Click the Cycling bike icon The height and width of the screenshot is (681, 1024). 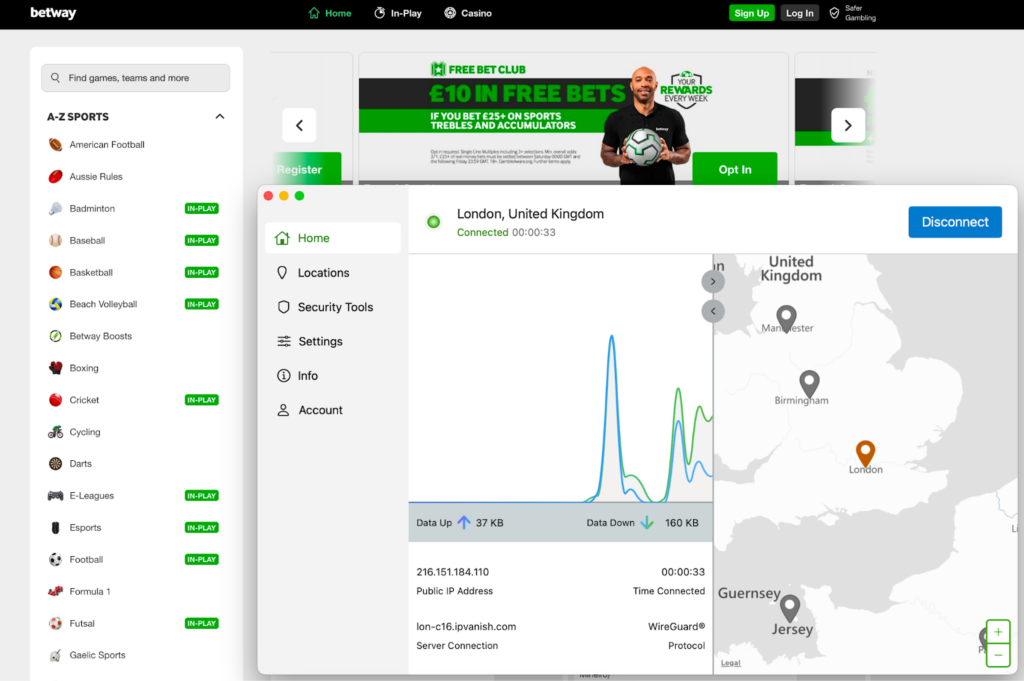click(56, 432)
